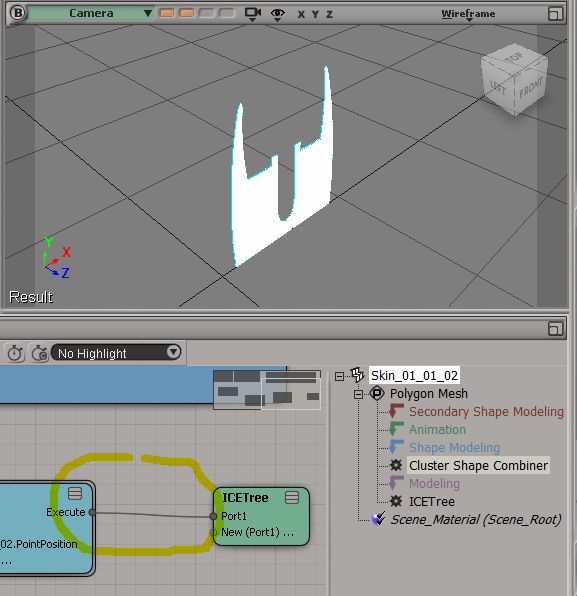Select the Polygon Mesh tree item
This screenshot has width=577, height=596.
(x=429, y=394)
